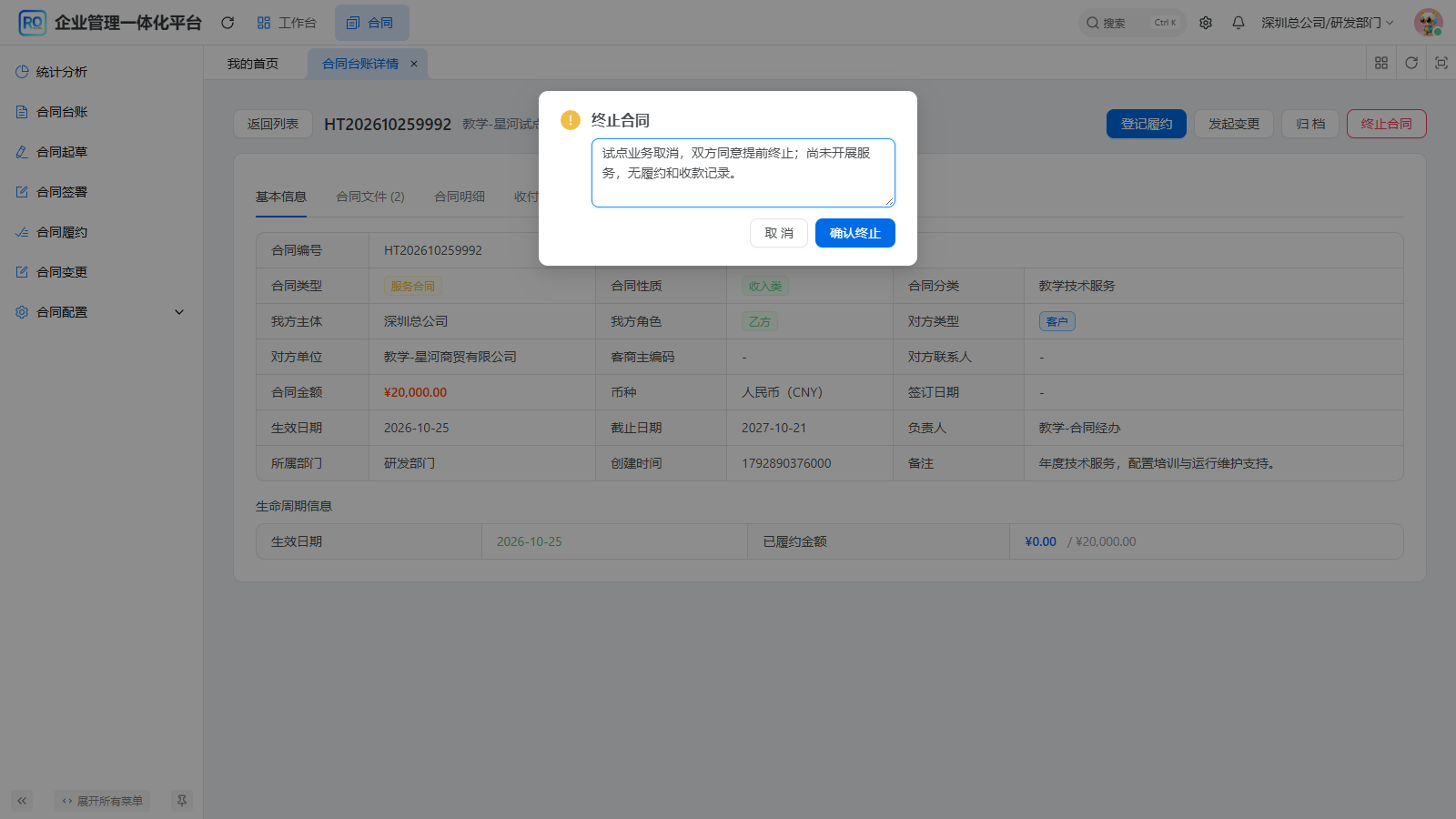Open the 合同明细 tab

460,197
